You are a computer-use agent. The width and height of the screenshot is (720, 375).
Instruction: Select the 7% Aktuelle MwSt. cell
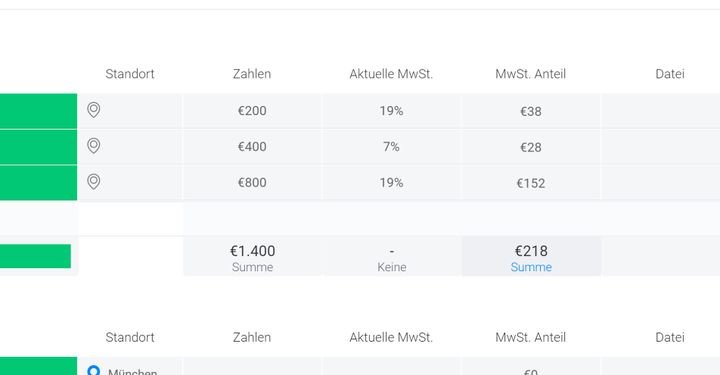click(391, 147)
